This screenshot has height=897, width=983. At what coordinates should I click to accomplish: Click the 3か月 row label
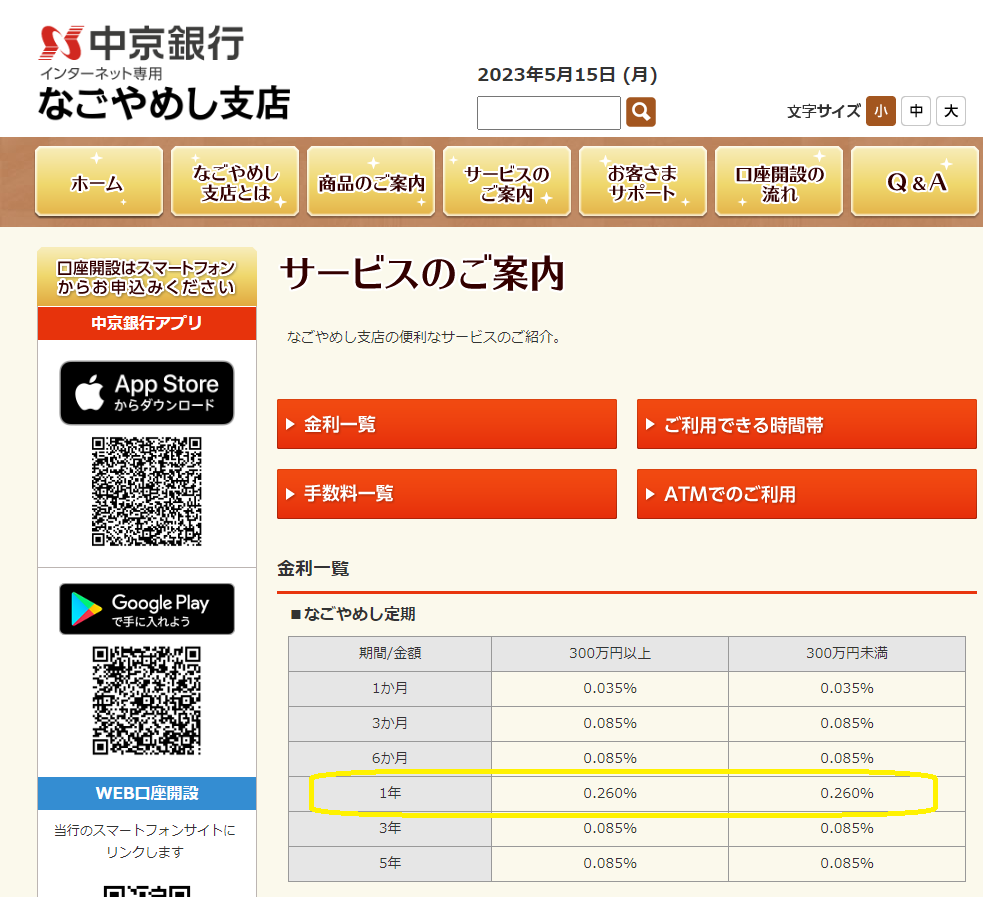point(390,724)
